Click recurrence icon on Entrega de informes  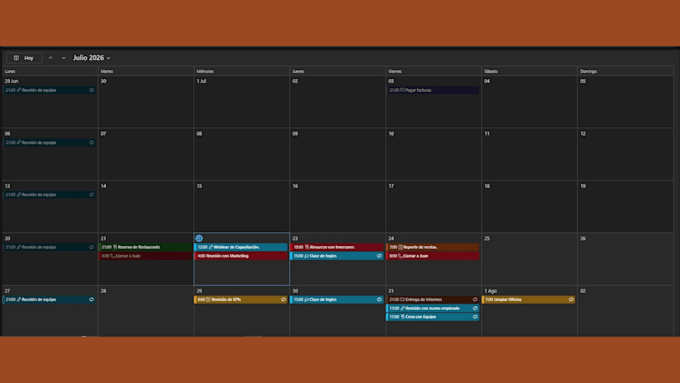click(475, 299)
